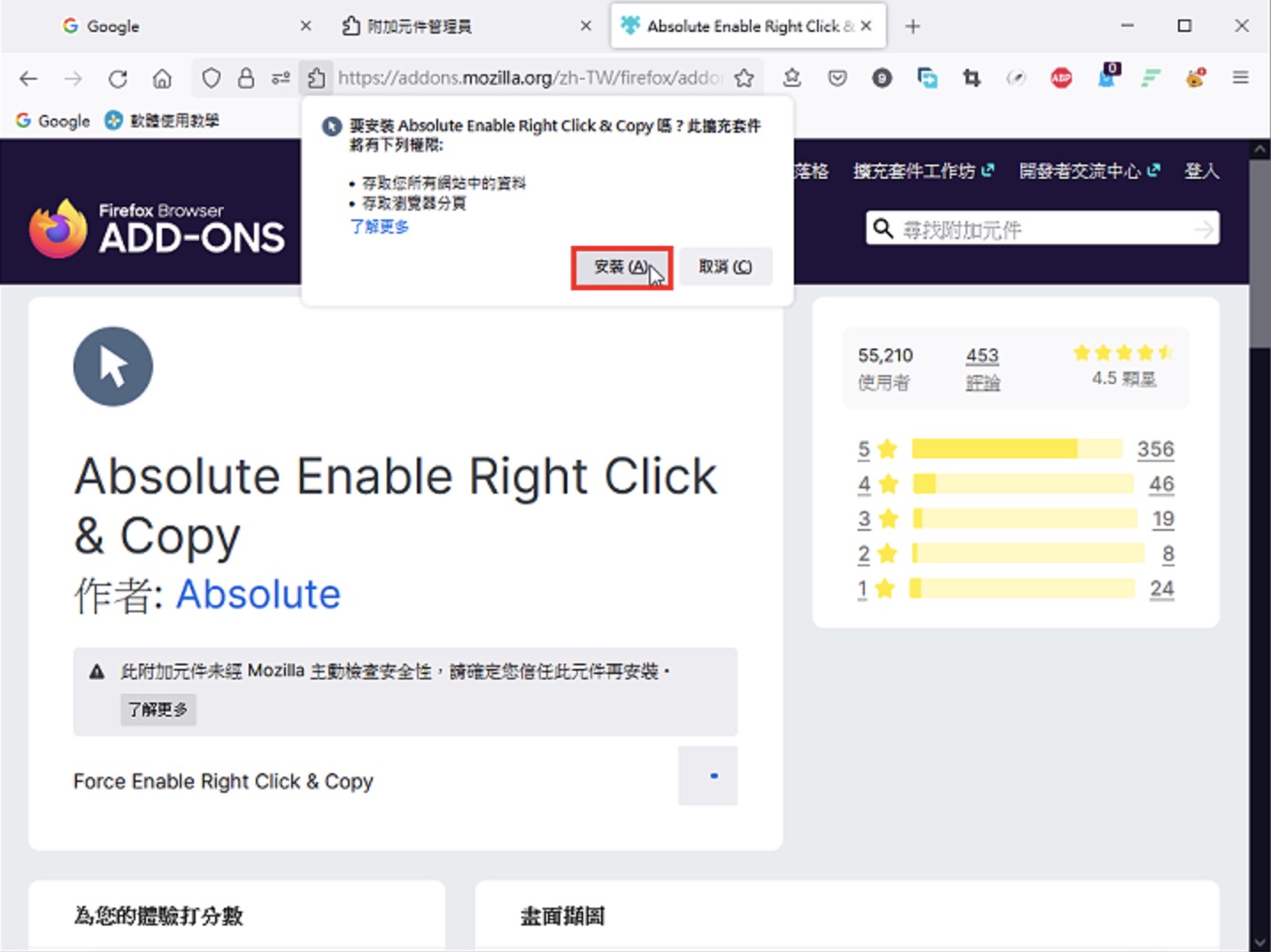
Task: Open the tracking protection shield icon
Action: 211,79
